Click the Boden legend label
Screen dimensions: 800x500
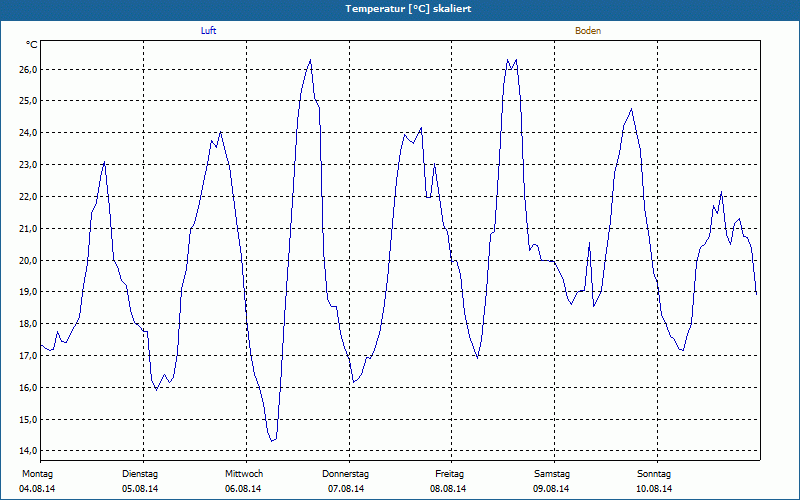tap(588, 31)
